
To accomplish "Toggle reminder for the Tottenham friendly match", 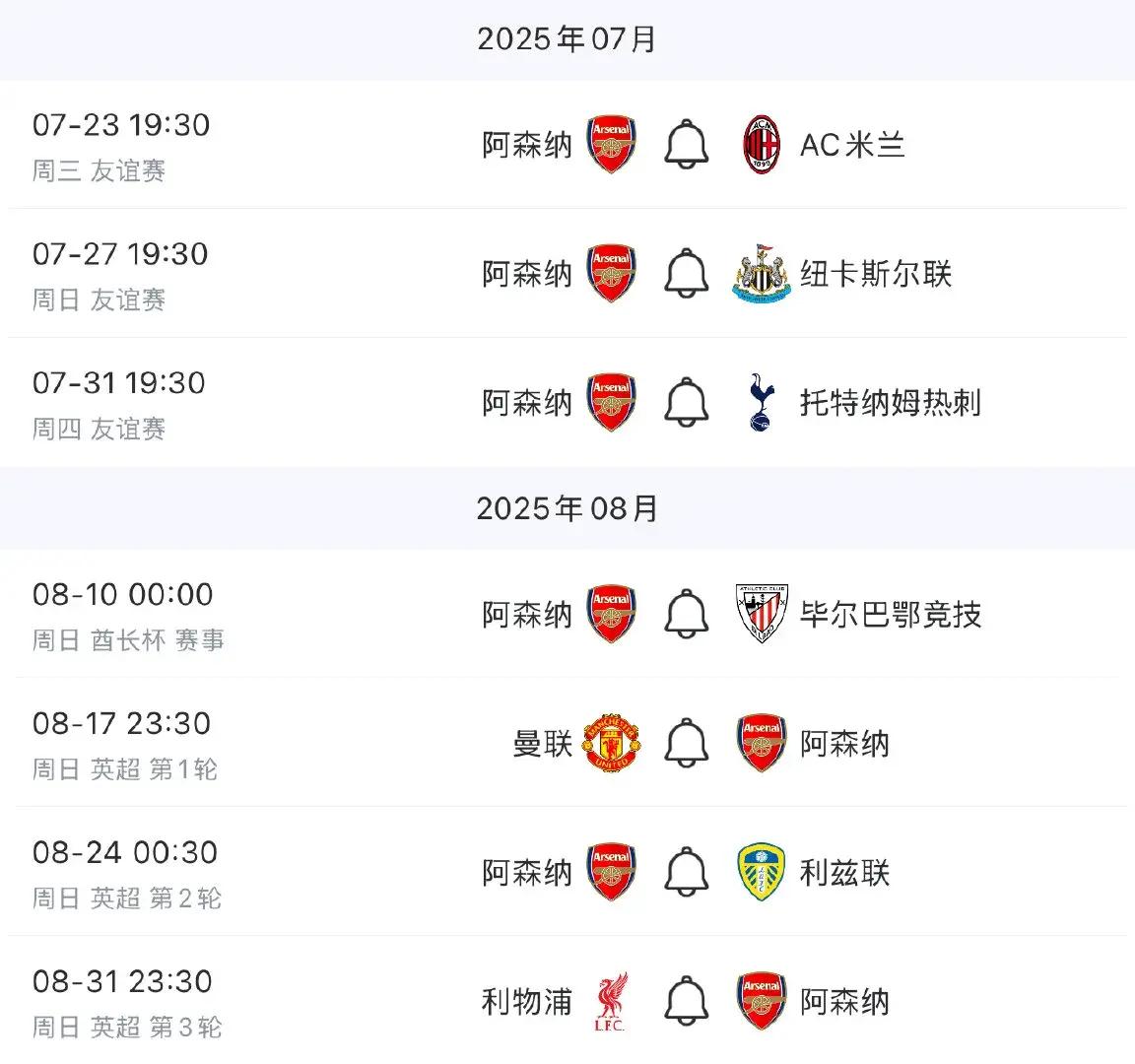I will tap(686, 402).
